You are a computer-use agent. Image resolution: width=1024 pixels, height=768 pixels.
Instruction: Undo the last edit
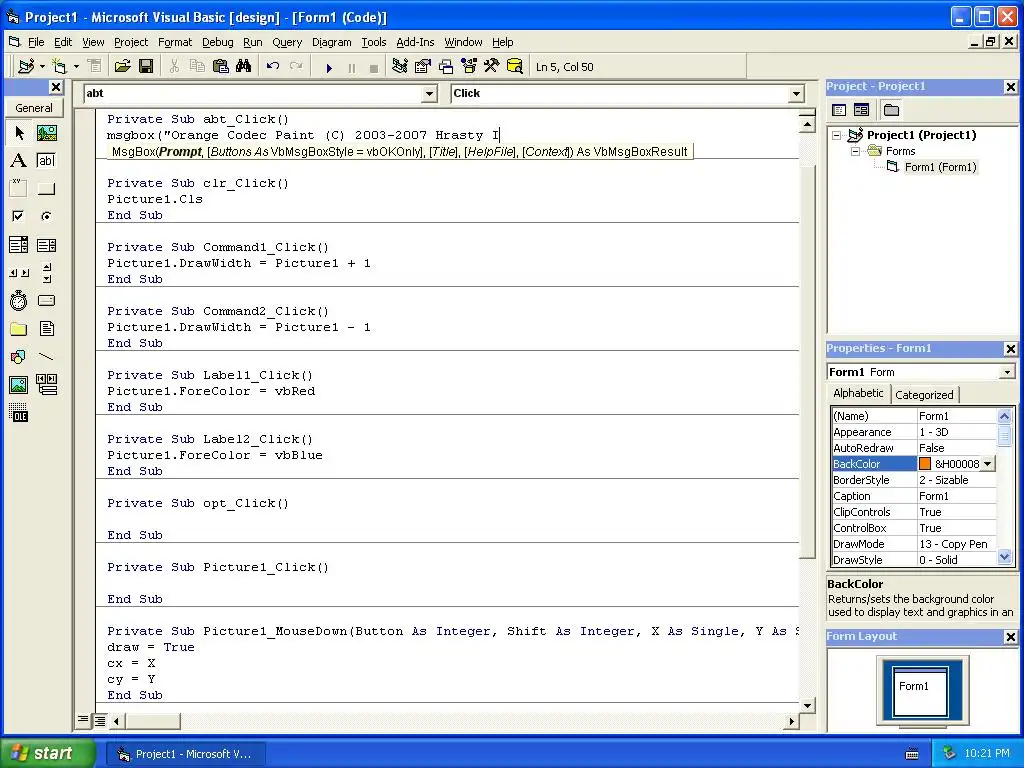pyautogui.click(x=273, y=66)
